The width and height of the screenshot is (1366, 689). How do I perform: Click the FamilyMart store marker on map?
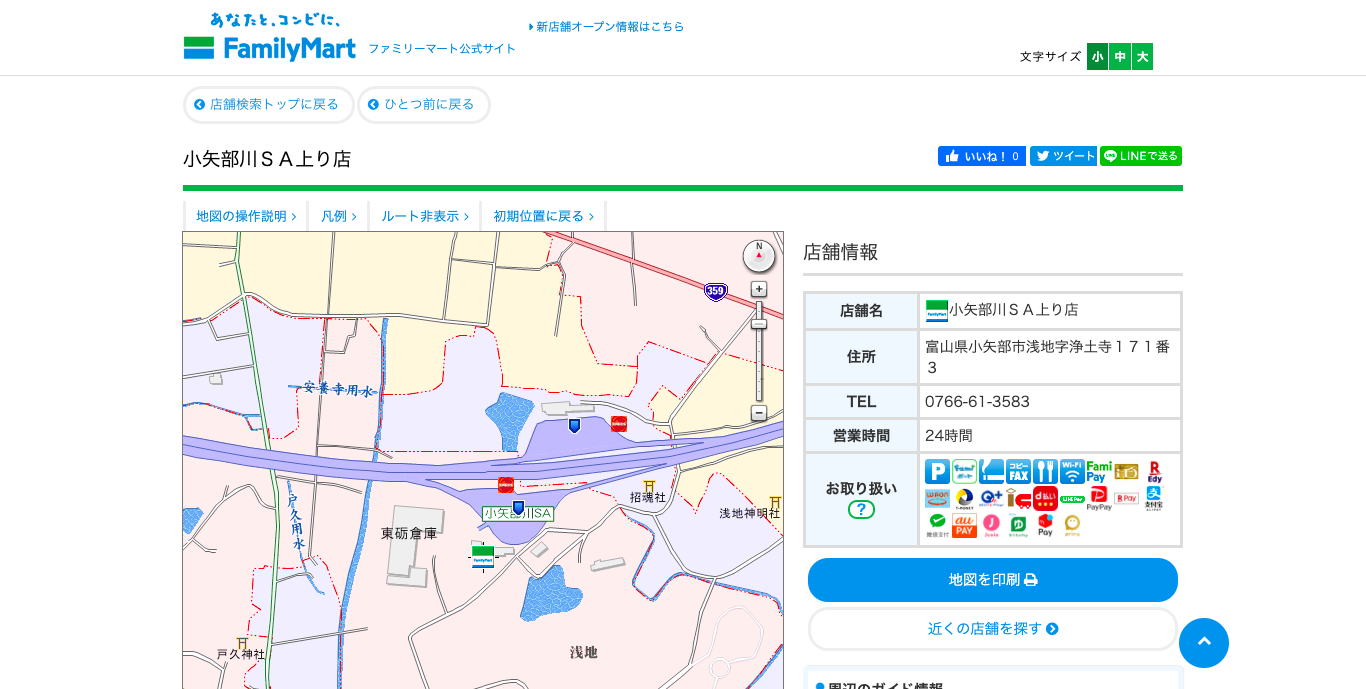click(483, 556)
